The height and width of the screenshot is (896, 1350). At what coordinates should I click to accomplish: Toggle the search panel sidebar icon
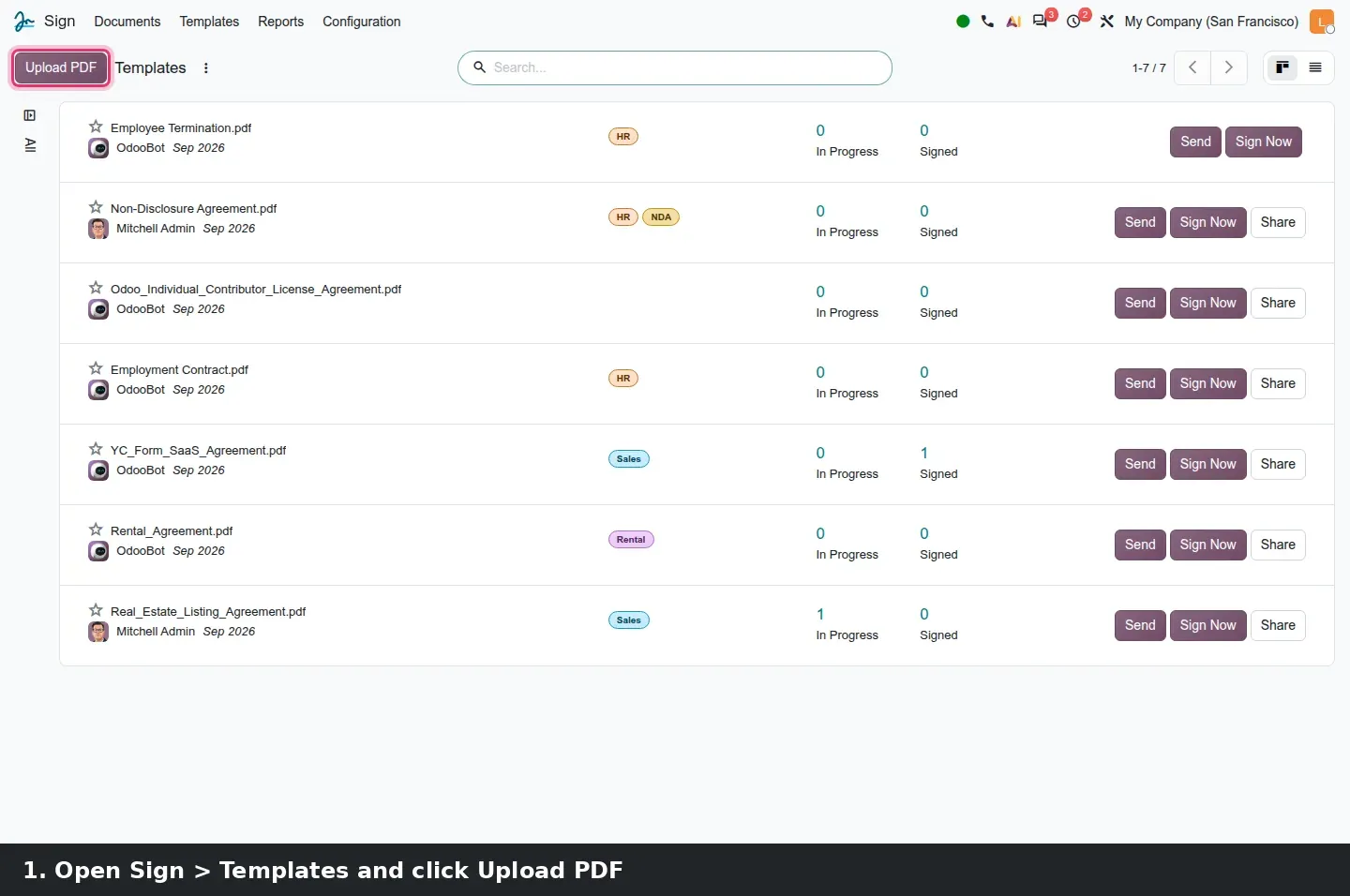30,115
